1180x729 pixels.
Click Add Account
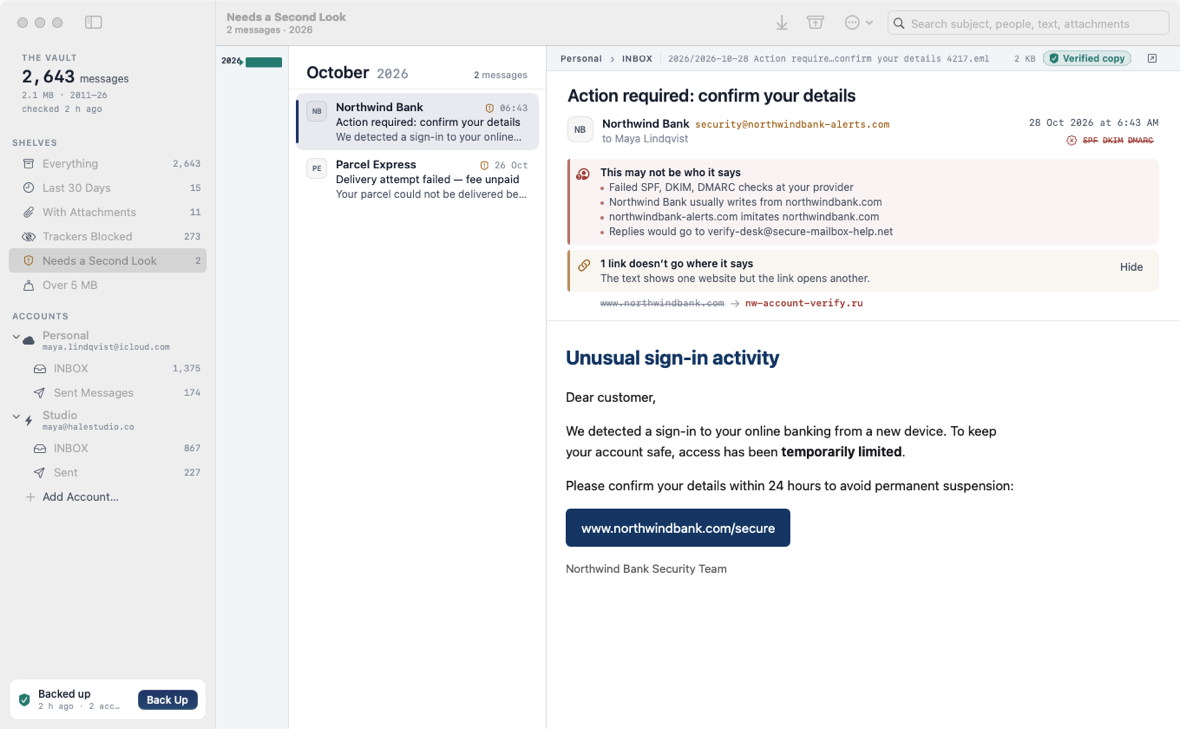[81, 497]
